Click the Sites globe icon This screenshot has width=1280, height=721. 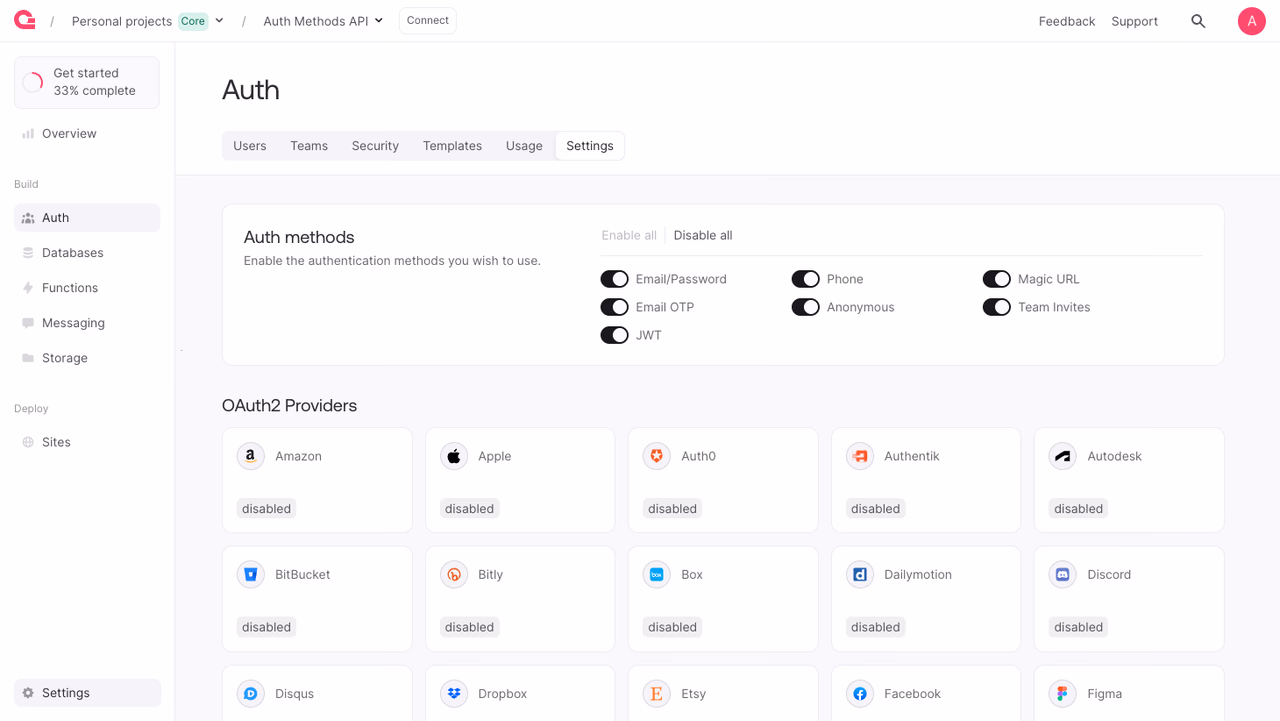point(28,442)
